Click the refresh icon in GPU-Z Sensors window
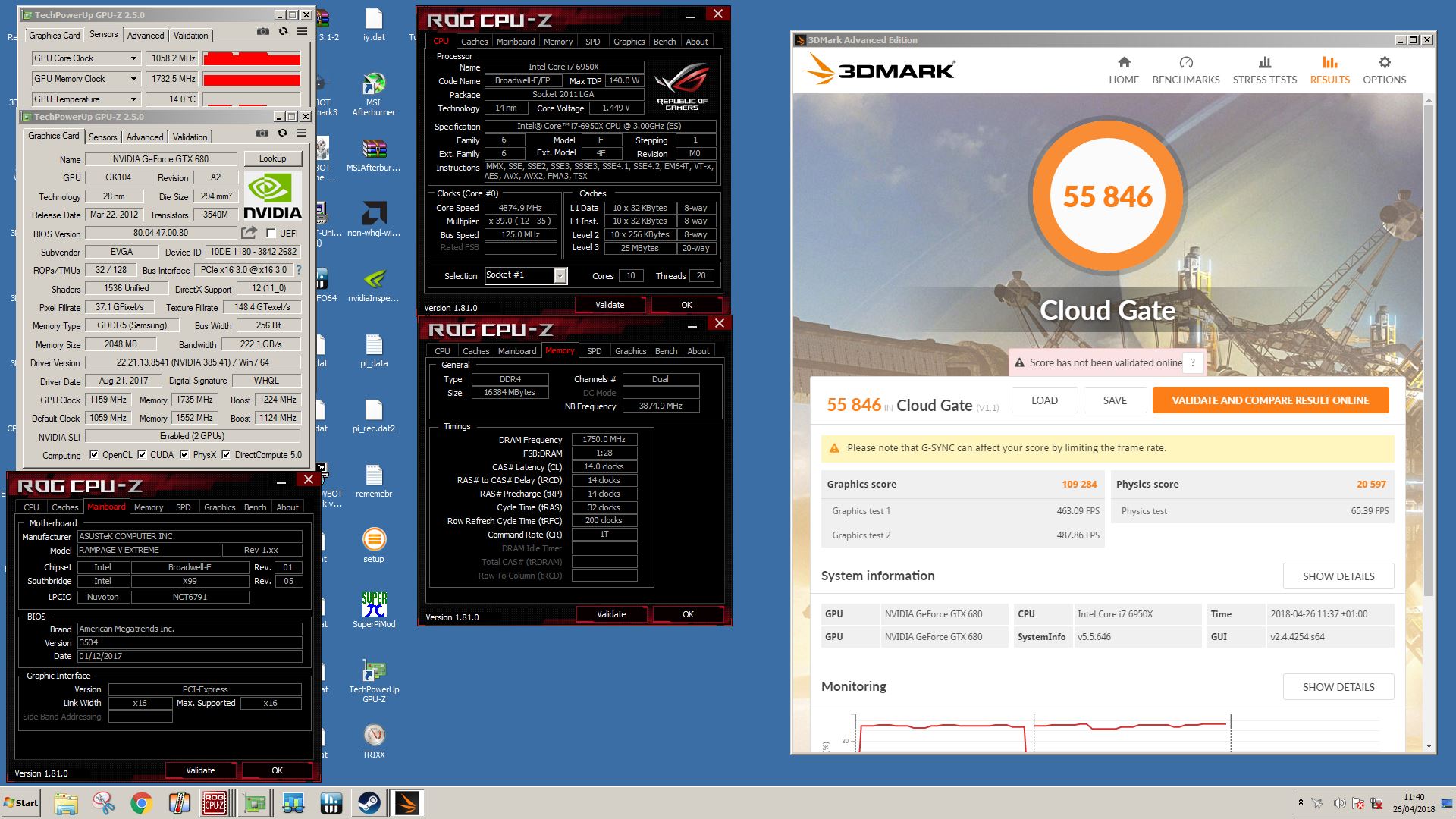This screenshot has width=1456, height=819. 283,32
